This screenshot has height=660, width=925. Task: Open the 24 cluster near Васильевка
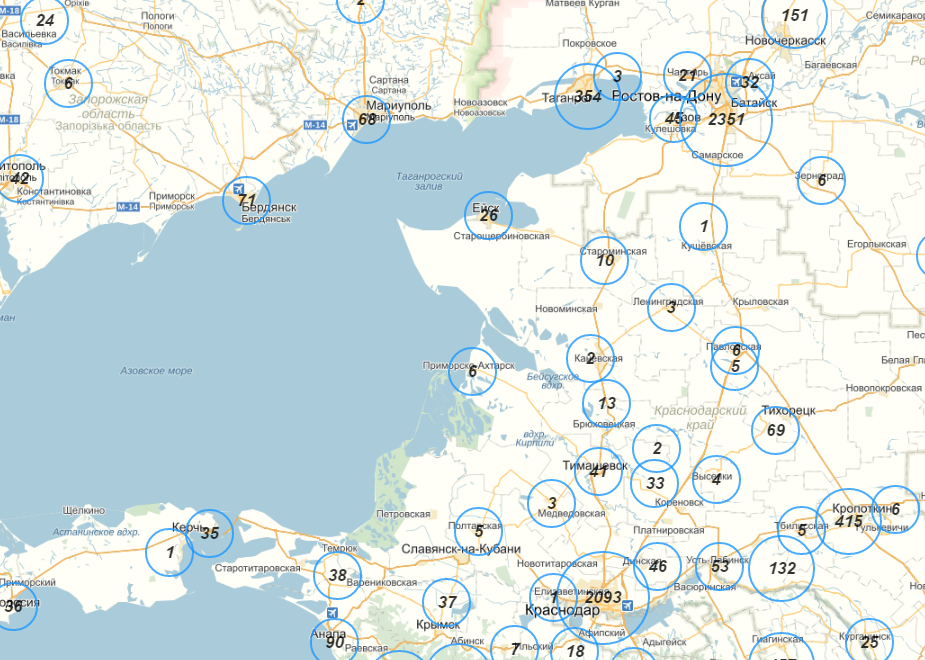click(x=45, y=21)
